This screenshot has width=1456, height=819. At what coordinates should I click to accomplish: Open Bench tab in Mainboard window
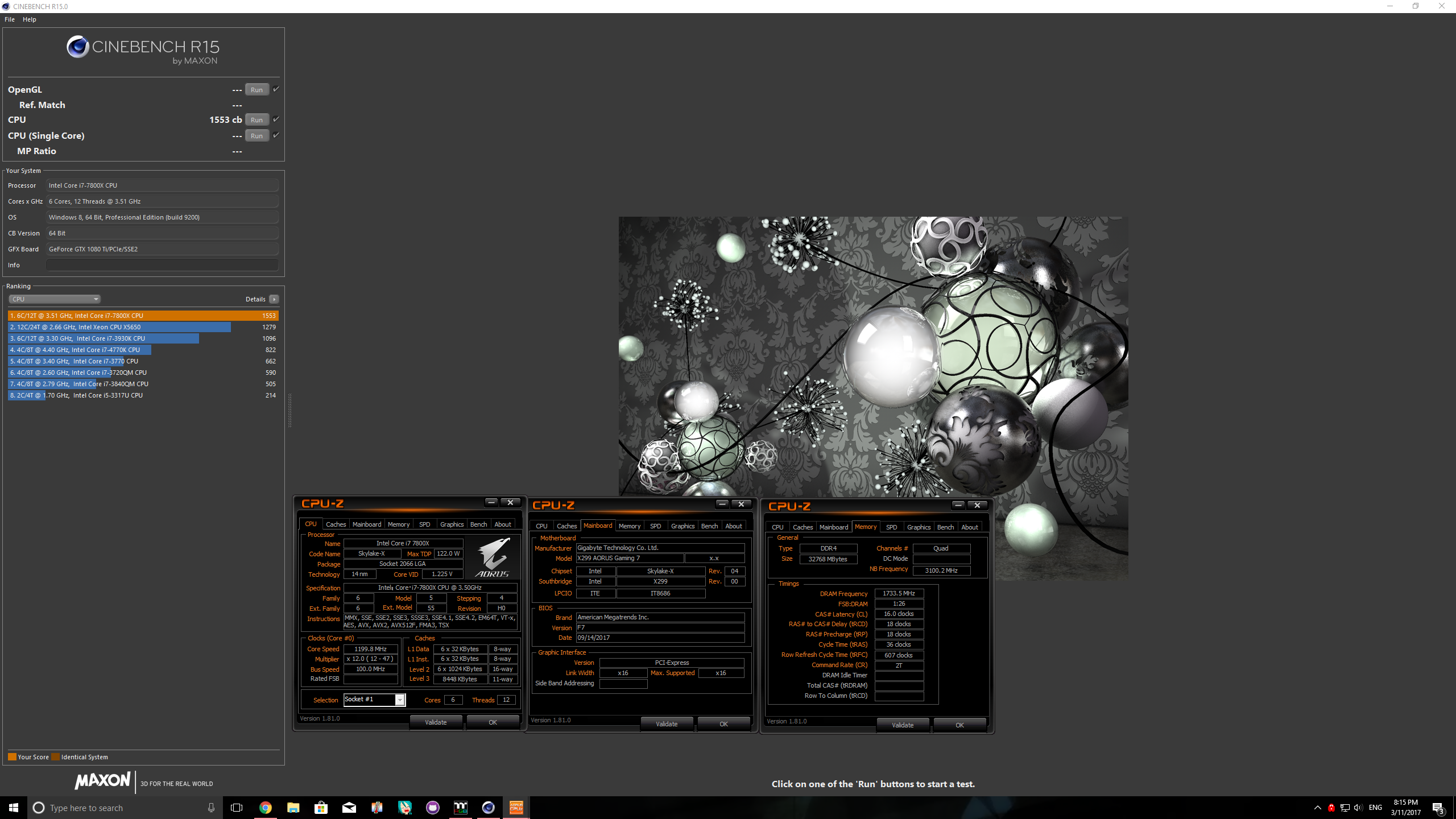coord(709,526)
